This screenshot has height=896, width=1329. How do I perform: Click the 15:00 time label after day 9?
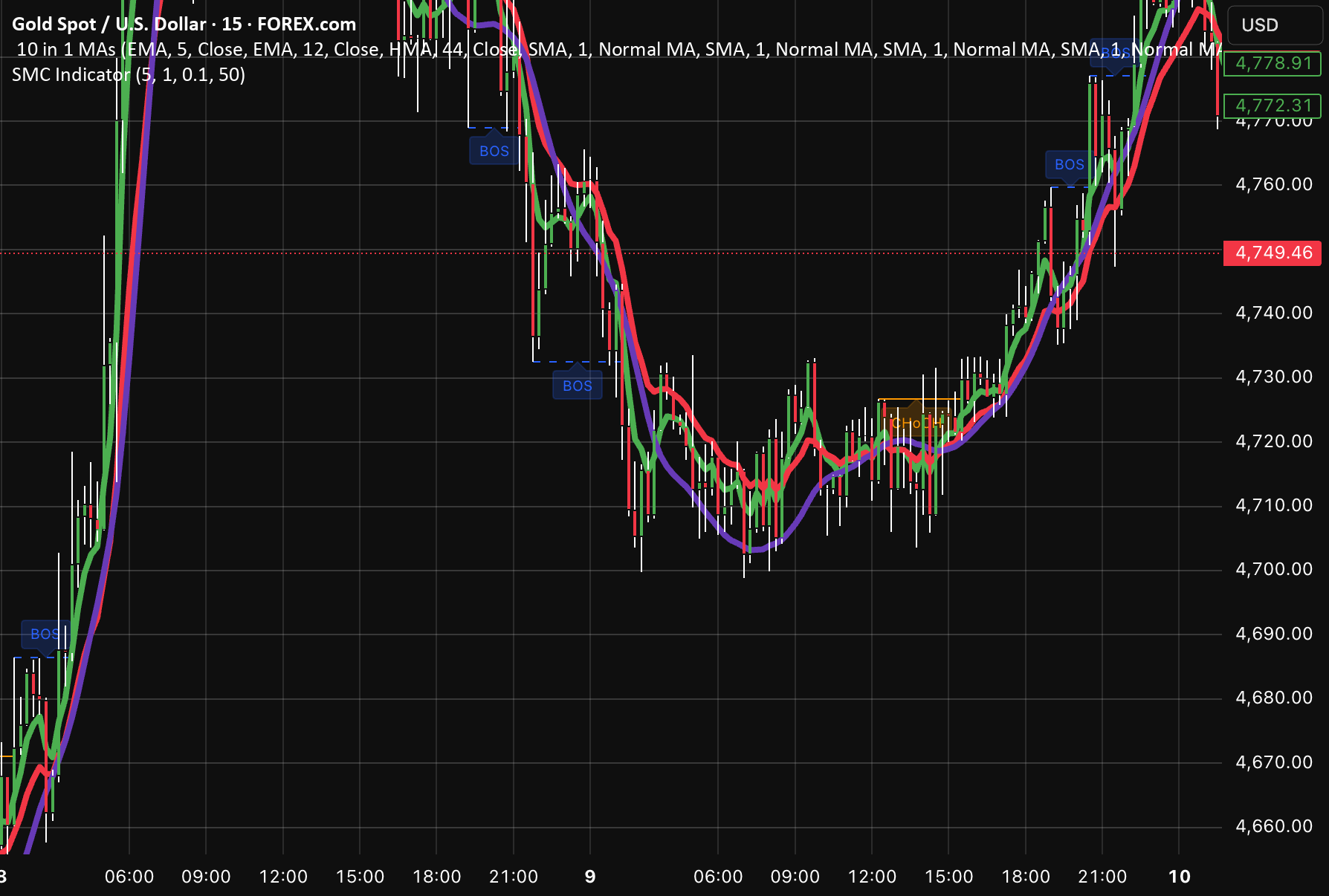[x=949, y=877]
